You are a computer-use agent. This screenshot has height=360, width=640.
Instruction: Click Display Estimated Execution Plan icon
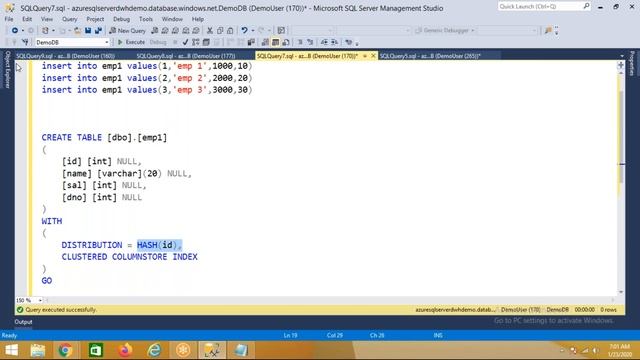(196, 42)
